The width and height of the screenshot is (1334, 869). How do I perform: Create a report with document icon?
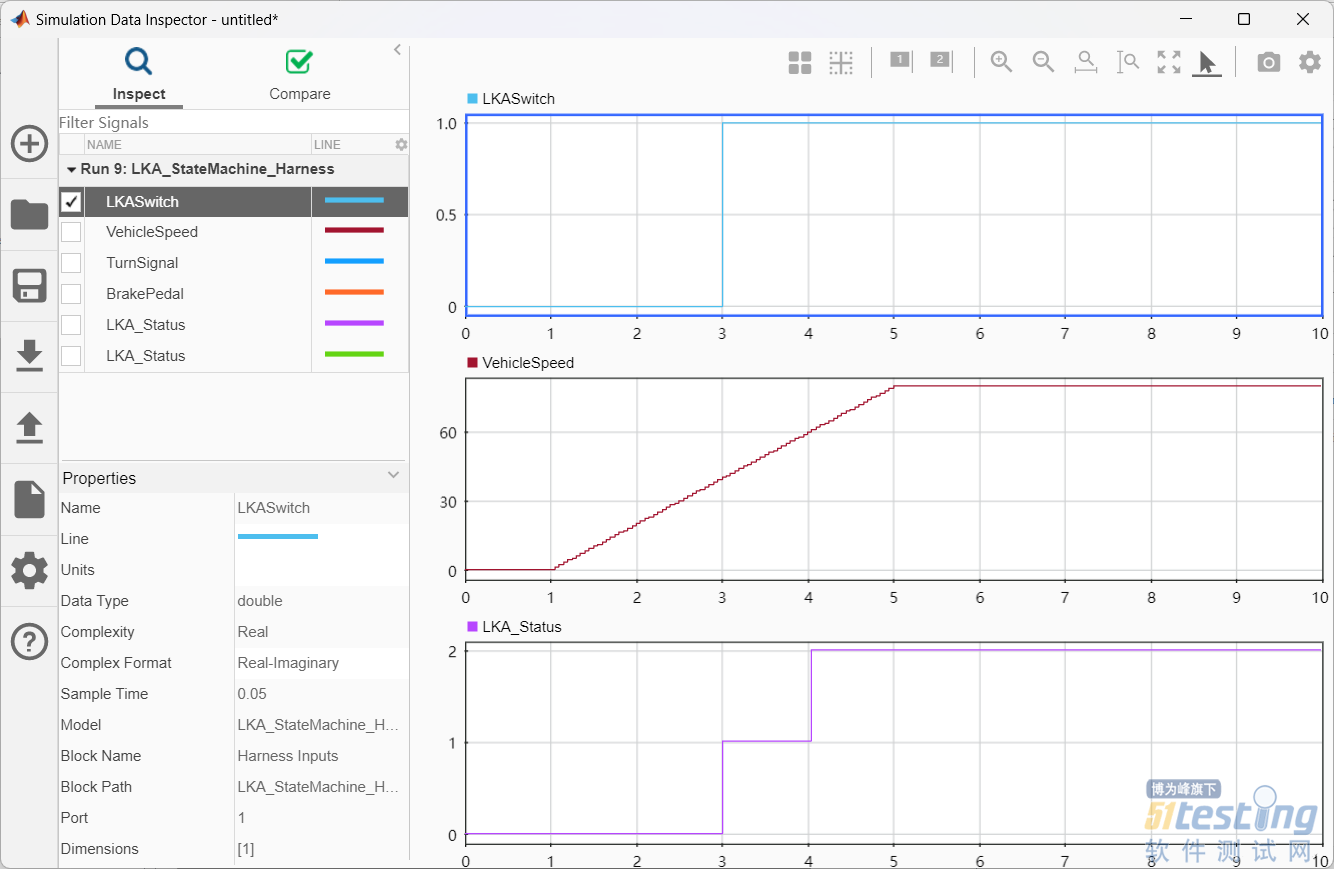(29, 499)
